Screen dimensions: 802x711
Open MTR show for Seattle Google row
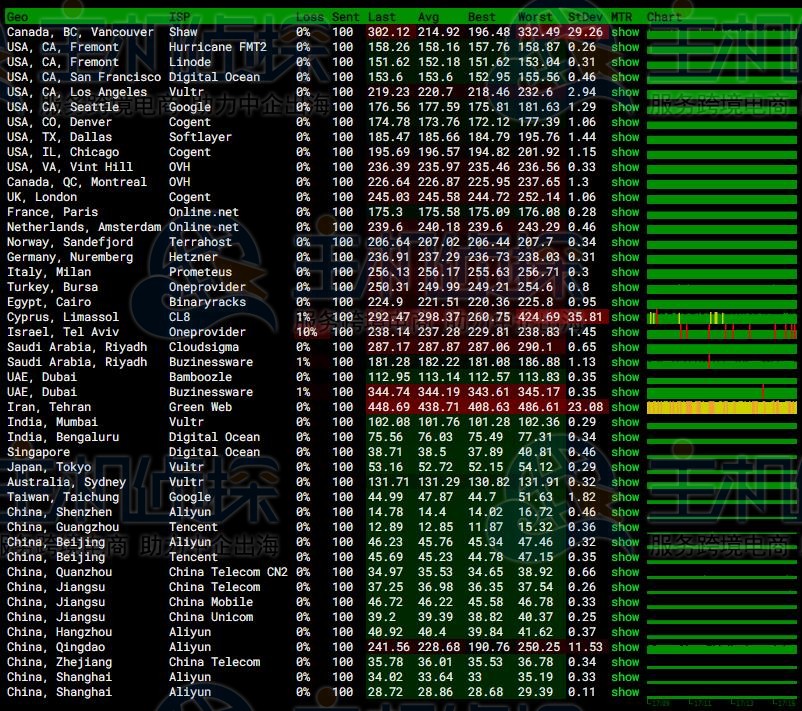(x=625, y=107)
